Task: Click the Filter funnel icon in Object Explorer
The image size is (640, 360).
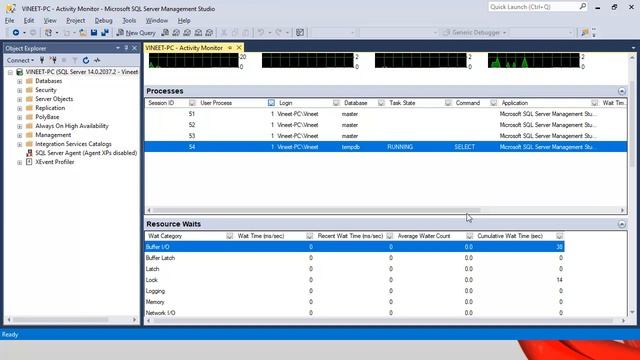Action: 75,60
